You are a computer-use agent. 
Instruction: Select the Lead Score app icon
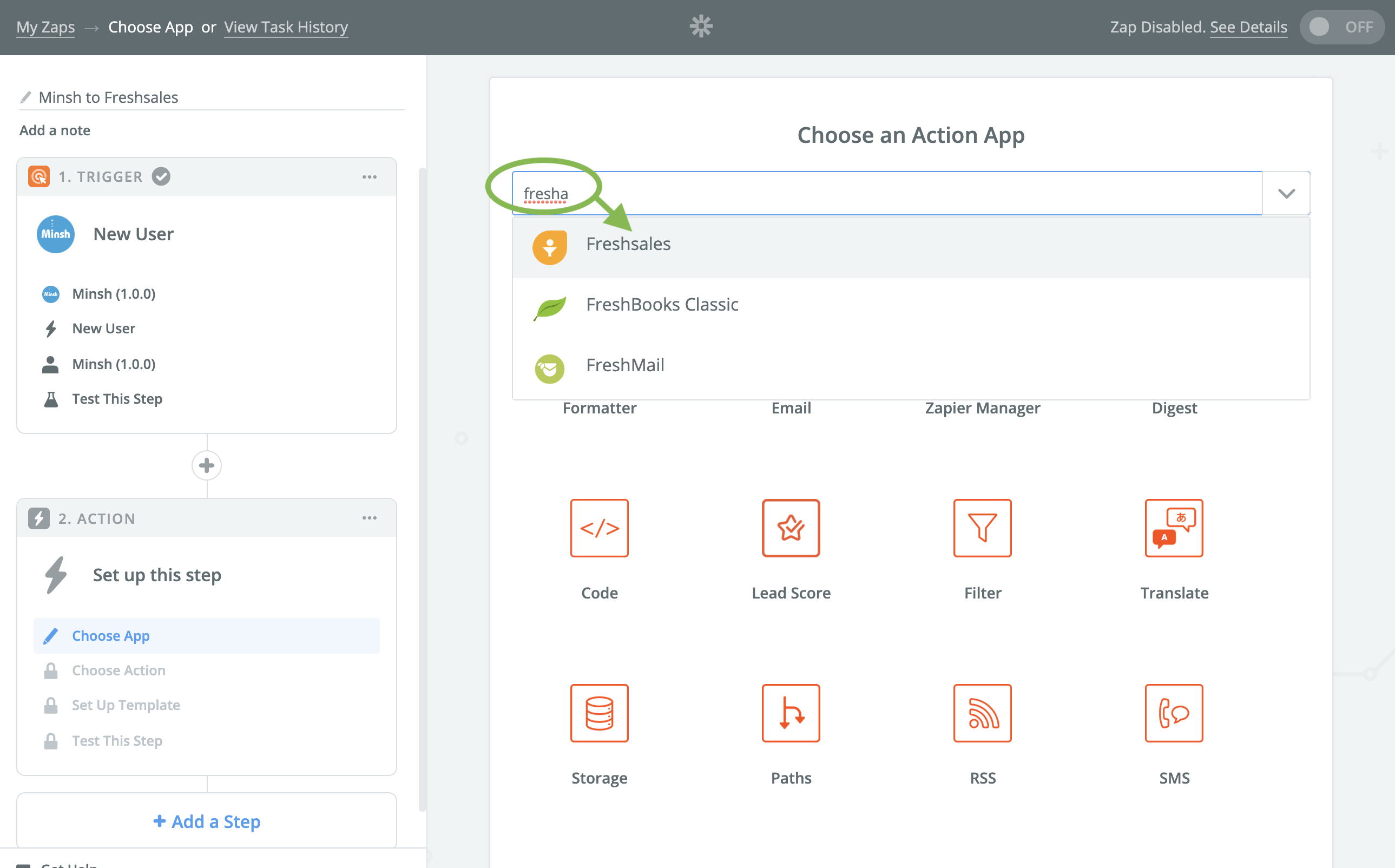(791, 528)
